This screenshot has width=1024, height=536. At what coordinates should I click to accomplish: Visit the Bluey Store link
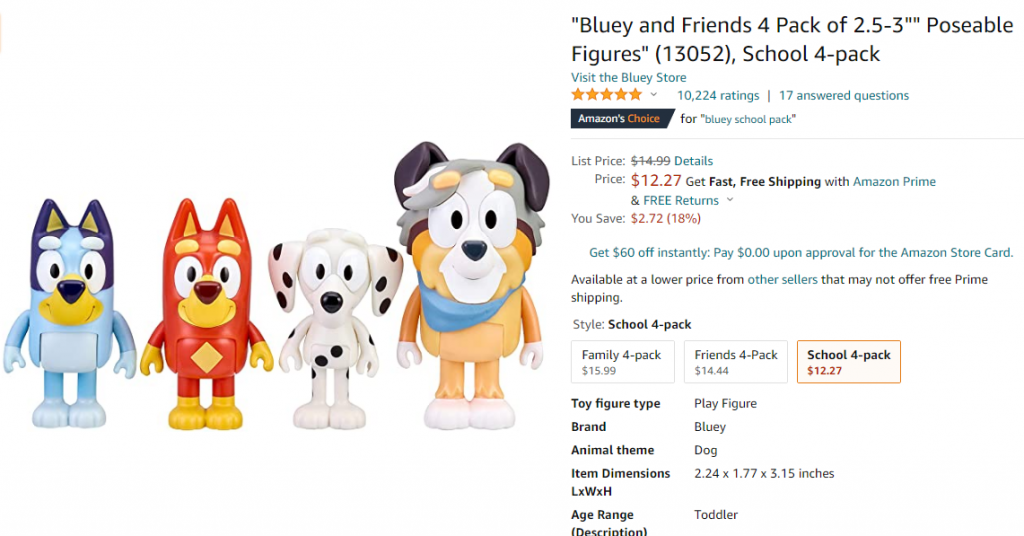tap(629, 77)
